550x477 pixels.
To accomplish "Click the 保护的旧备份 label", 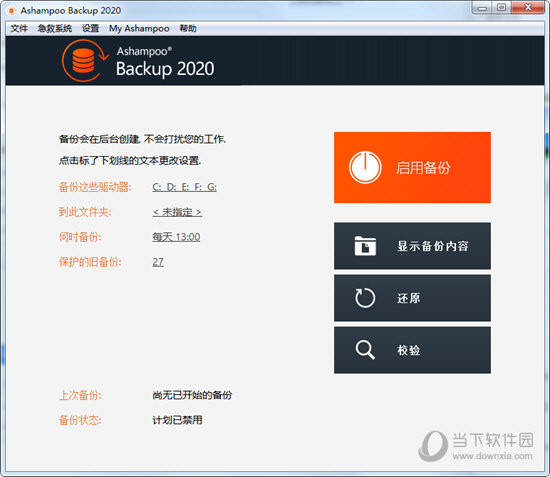I will coord(90,262).
